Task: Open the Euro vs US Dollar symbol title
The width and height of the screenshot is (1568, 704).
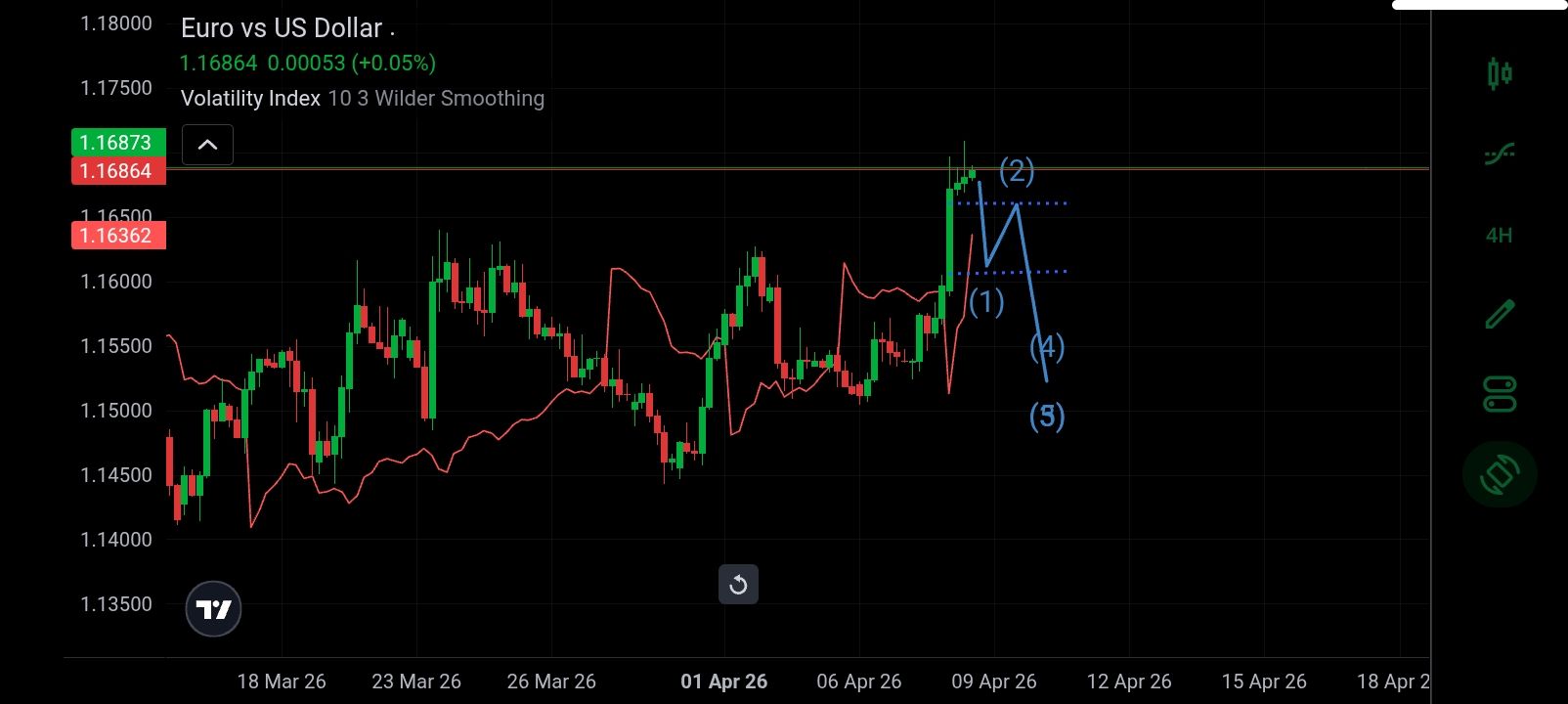Action: pos(282,28)
